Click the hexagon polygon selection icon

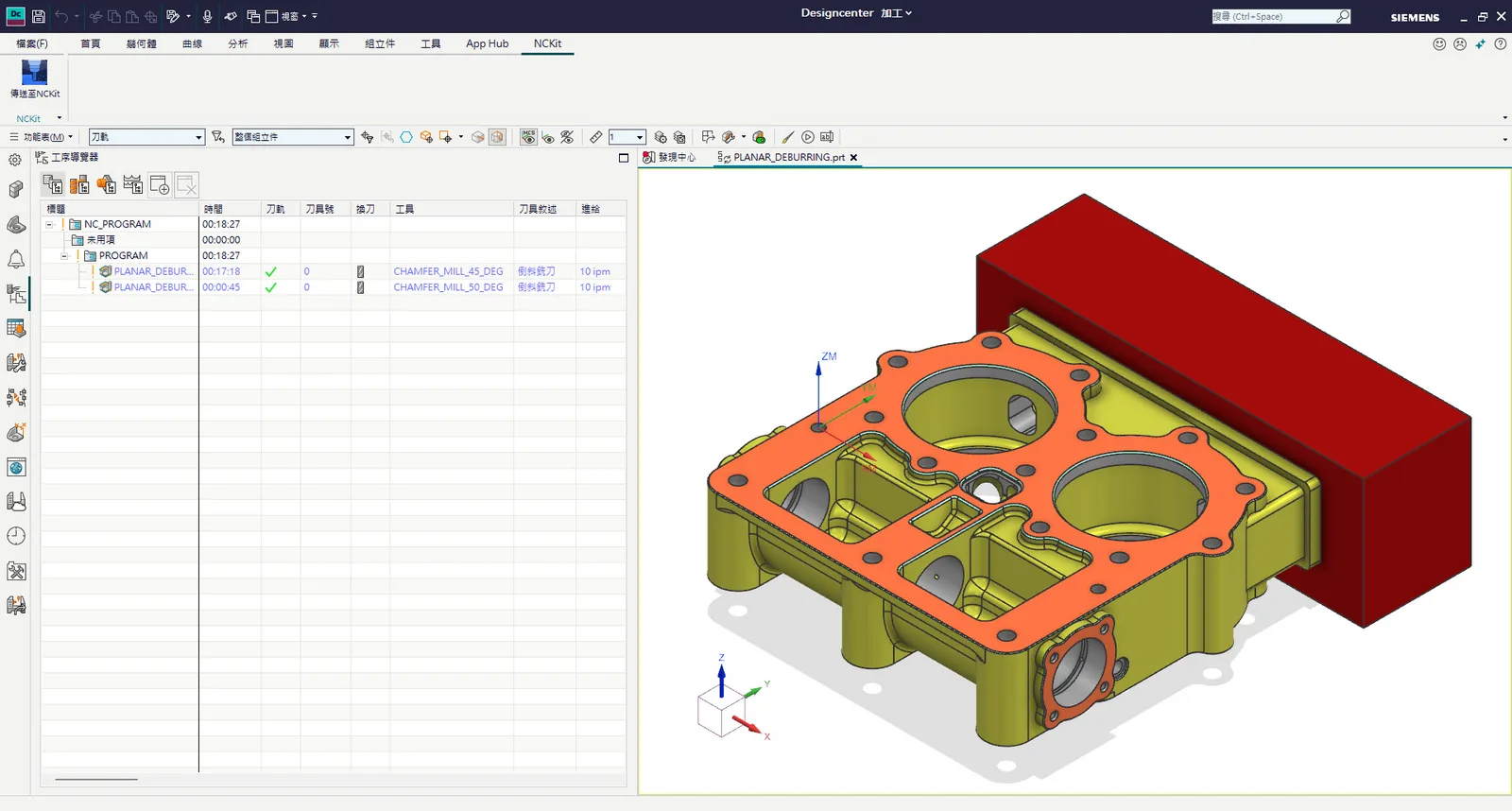click(406, 137)
